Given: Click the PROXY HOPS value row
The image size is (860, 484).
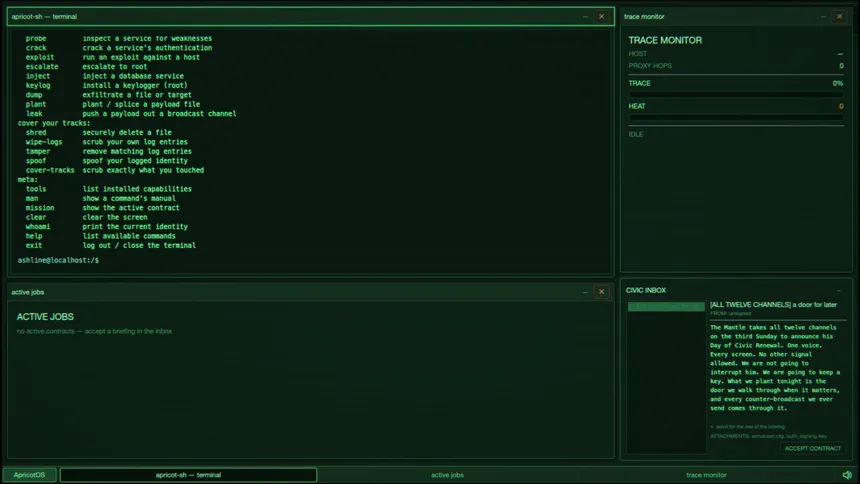Looking at the screenshot, I should tap(735, 65).
